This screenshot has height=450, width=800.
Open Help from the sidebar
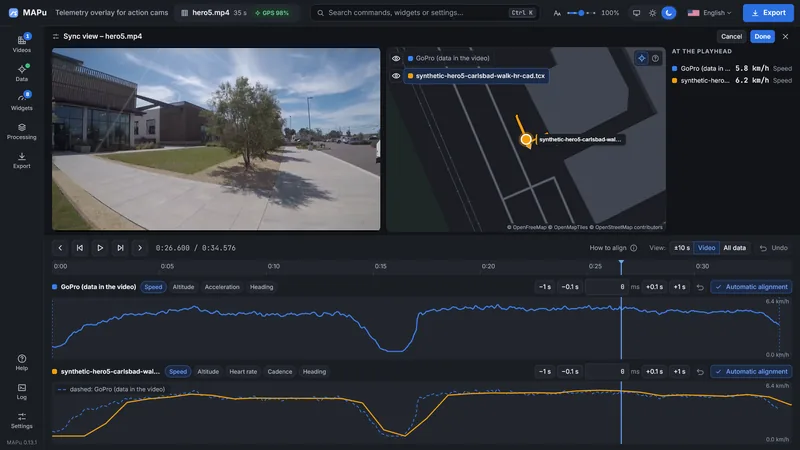[x=21, y=362]
